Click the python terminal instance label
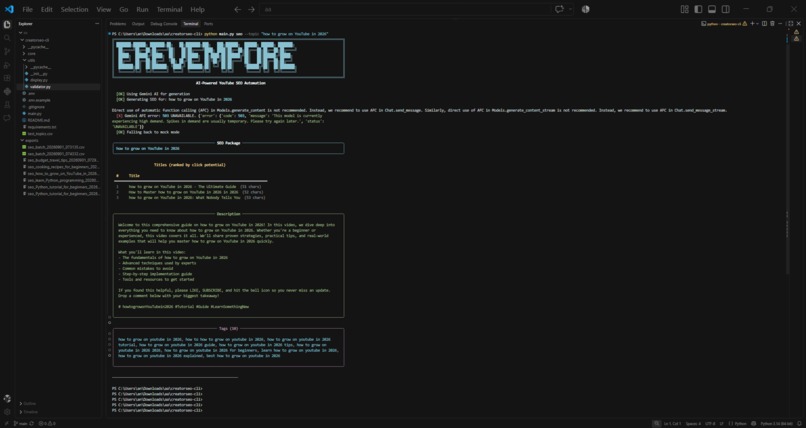Screen dimensions: 806x428 pyautogui.click(x=724, y=24)
